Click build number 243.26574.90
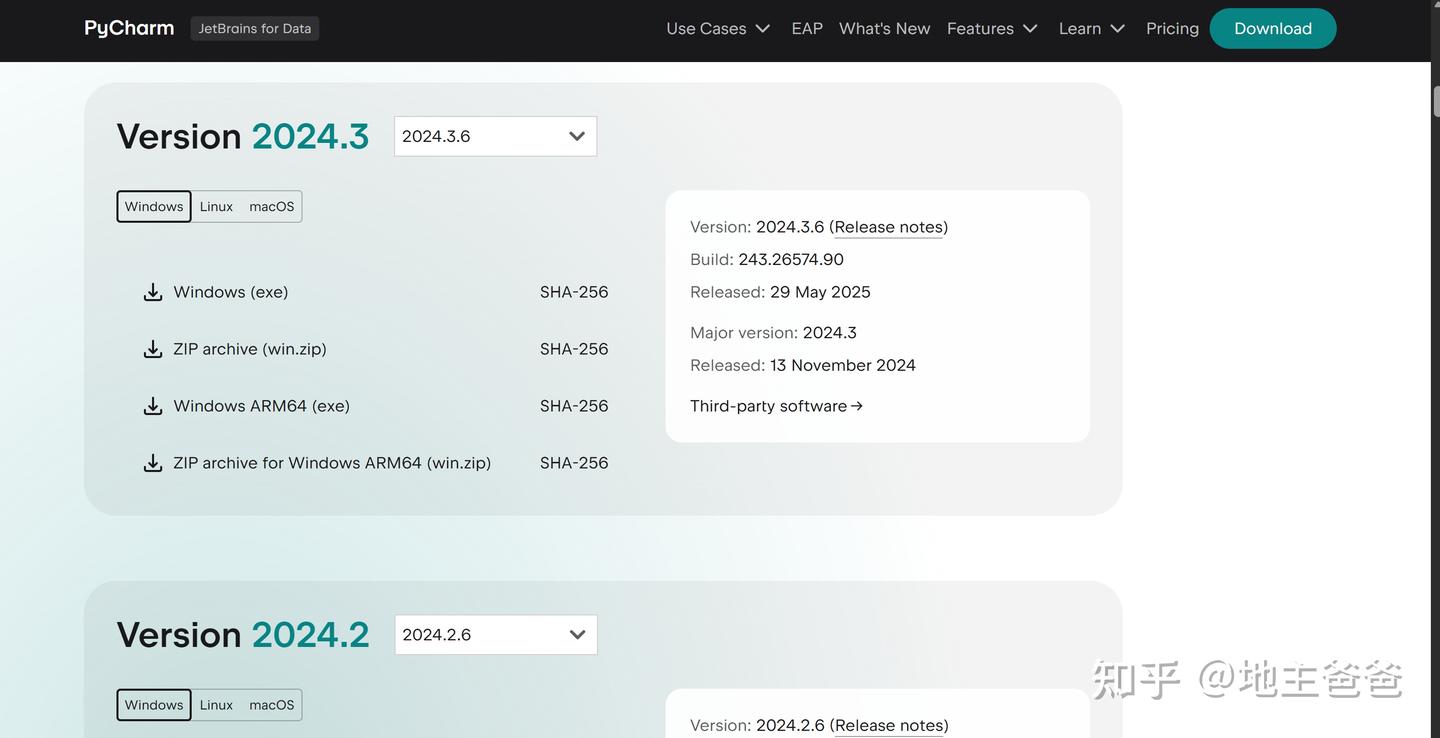1440x738 pixels. (791, 260)
